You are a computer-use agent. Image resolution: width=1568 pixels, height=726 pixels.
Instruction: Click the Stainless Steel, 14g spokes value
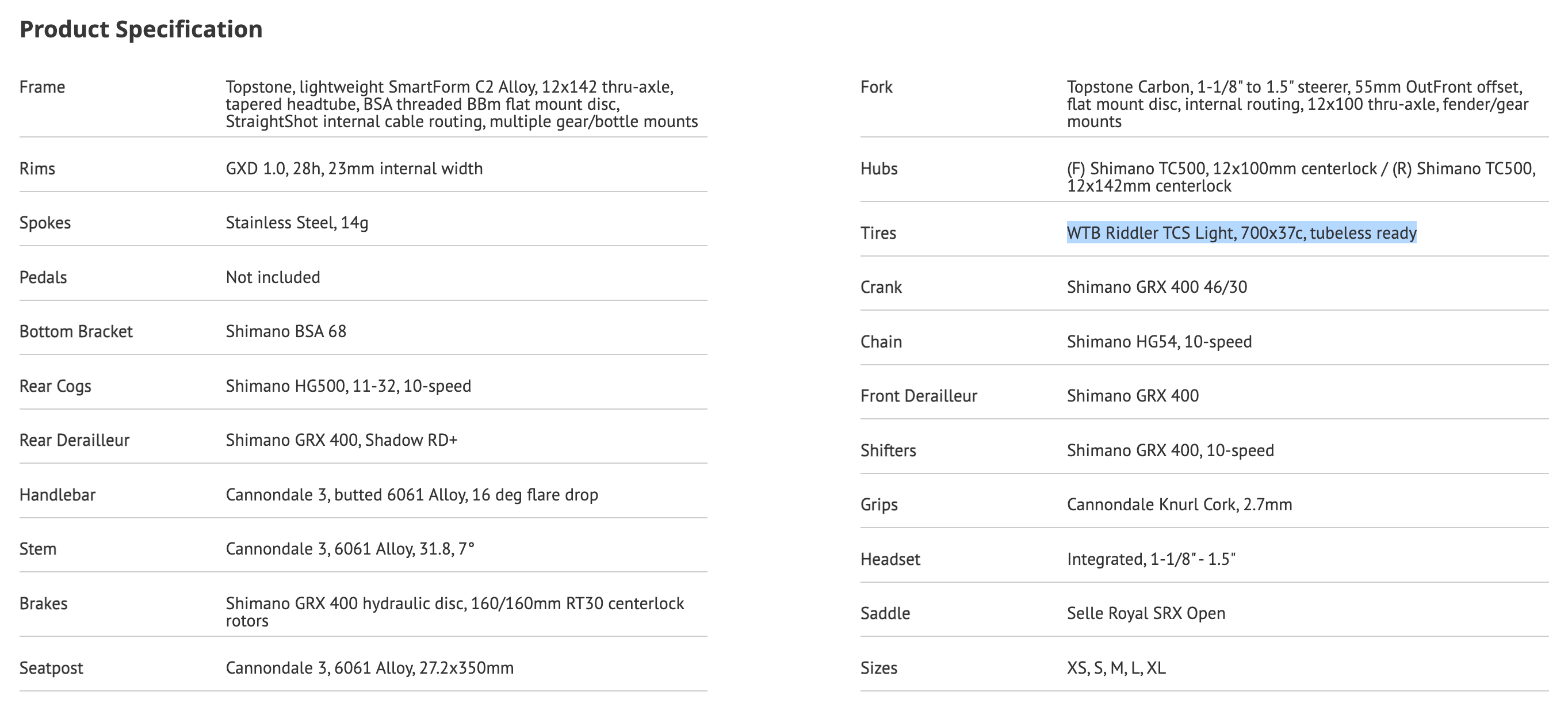[x=297, y=223]
